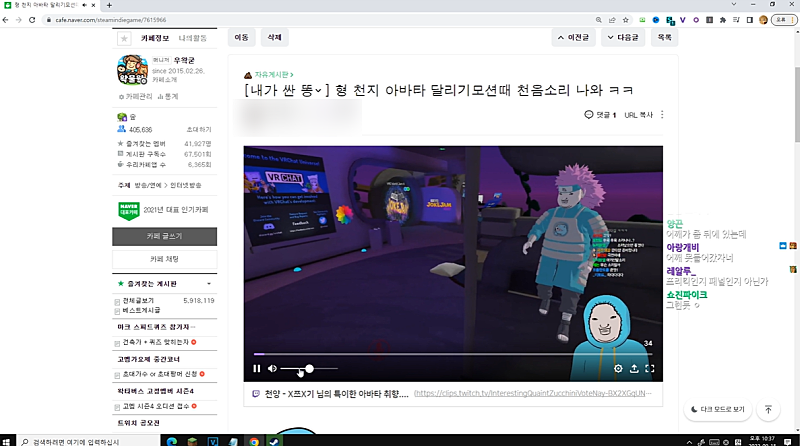
Task: Open Steam from the taskbar
Action: (x=274, y=441)
